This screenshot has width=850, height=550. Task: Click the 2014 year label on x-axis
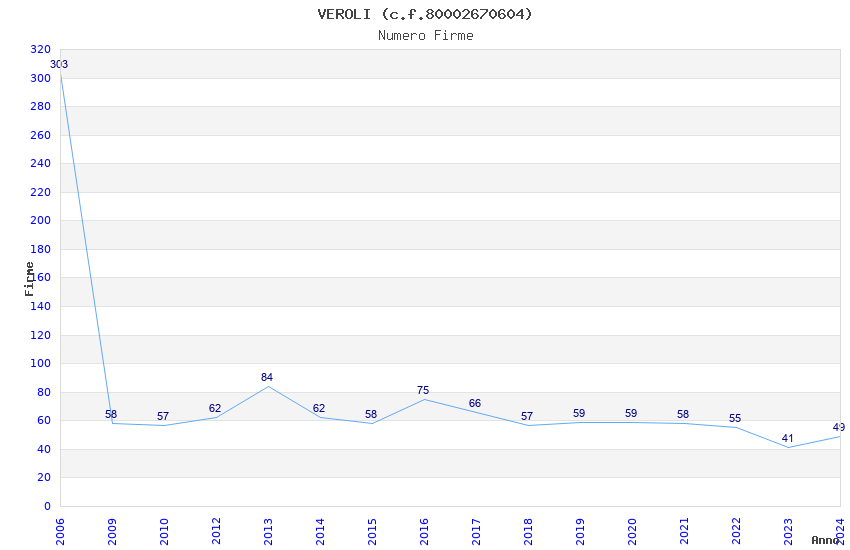coord(320,532)
